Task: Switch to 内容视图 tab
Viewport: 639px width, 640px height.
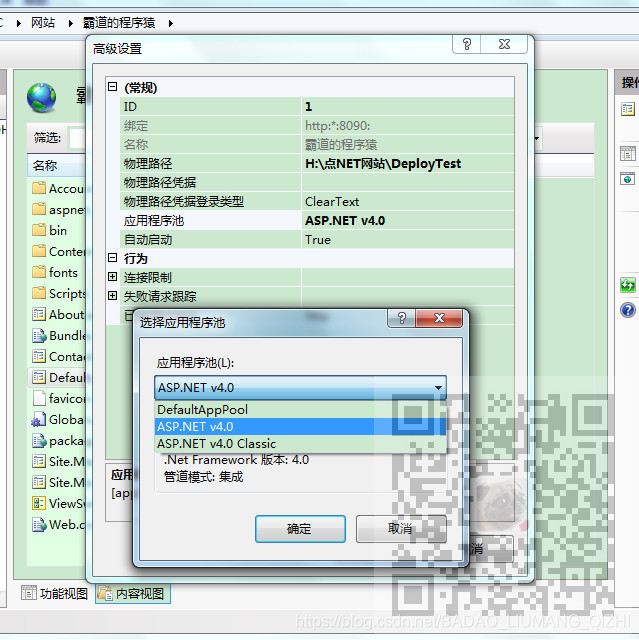Action: (133, 593)
